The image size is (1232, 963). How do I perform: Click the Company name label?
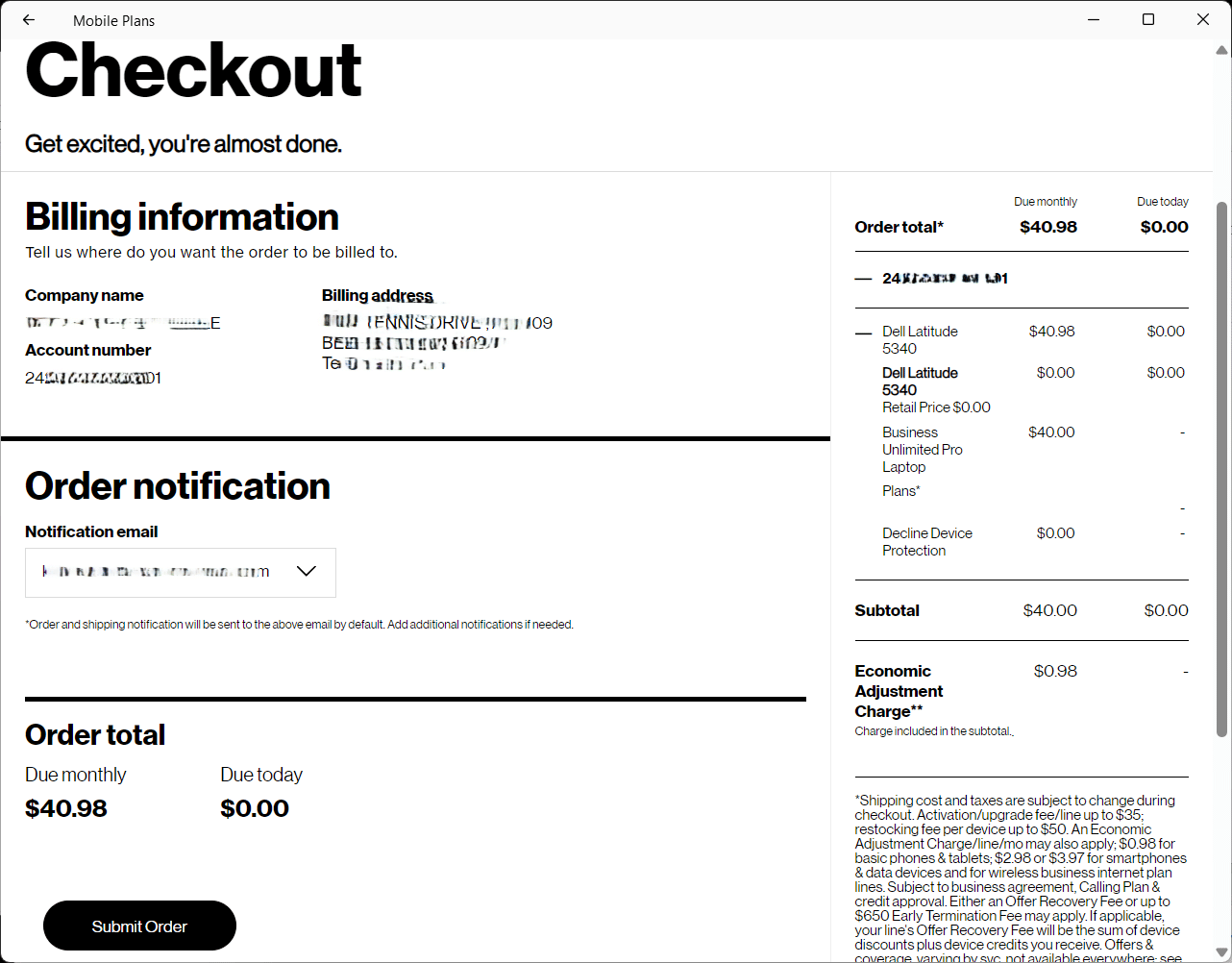click(x=85, y=296)
